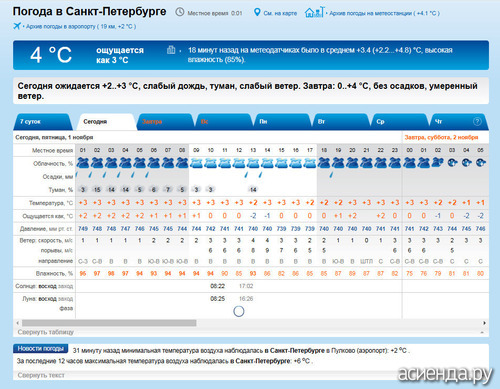Click the horizontal table scrollbar thumb
This screenshot has height=389, width=500.
(x=109, y=323)
